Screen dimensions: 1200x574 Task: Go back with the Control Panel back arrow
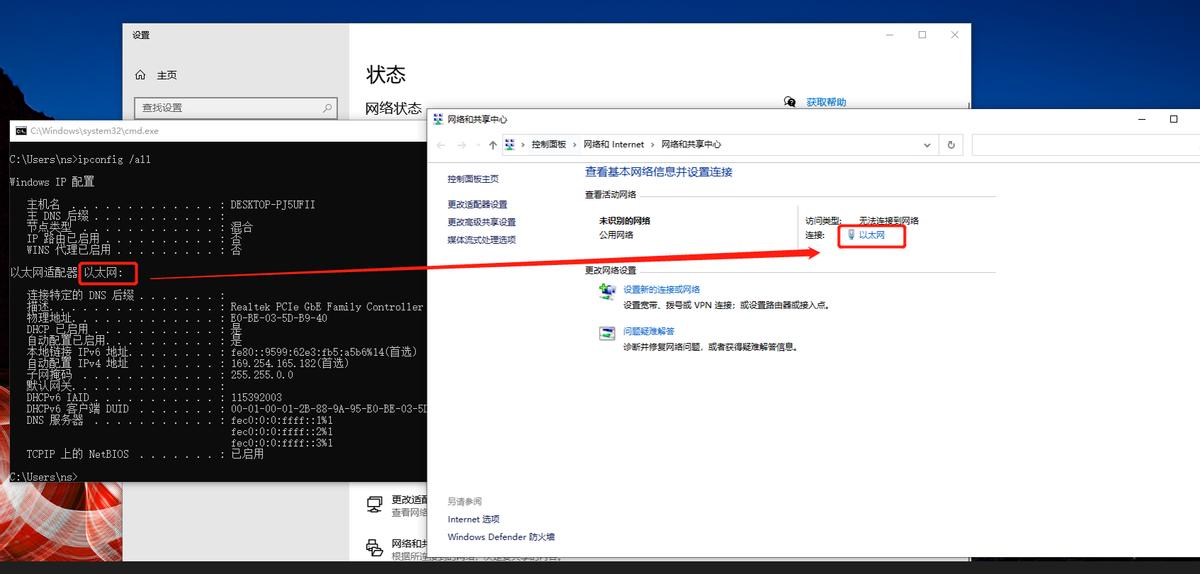pos(443,145)
